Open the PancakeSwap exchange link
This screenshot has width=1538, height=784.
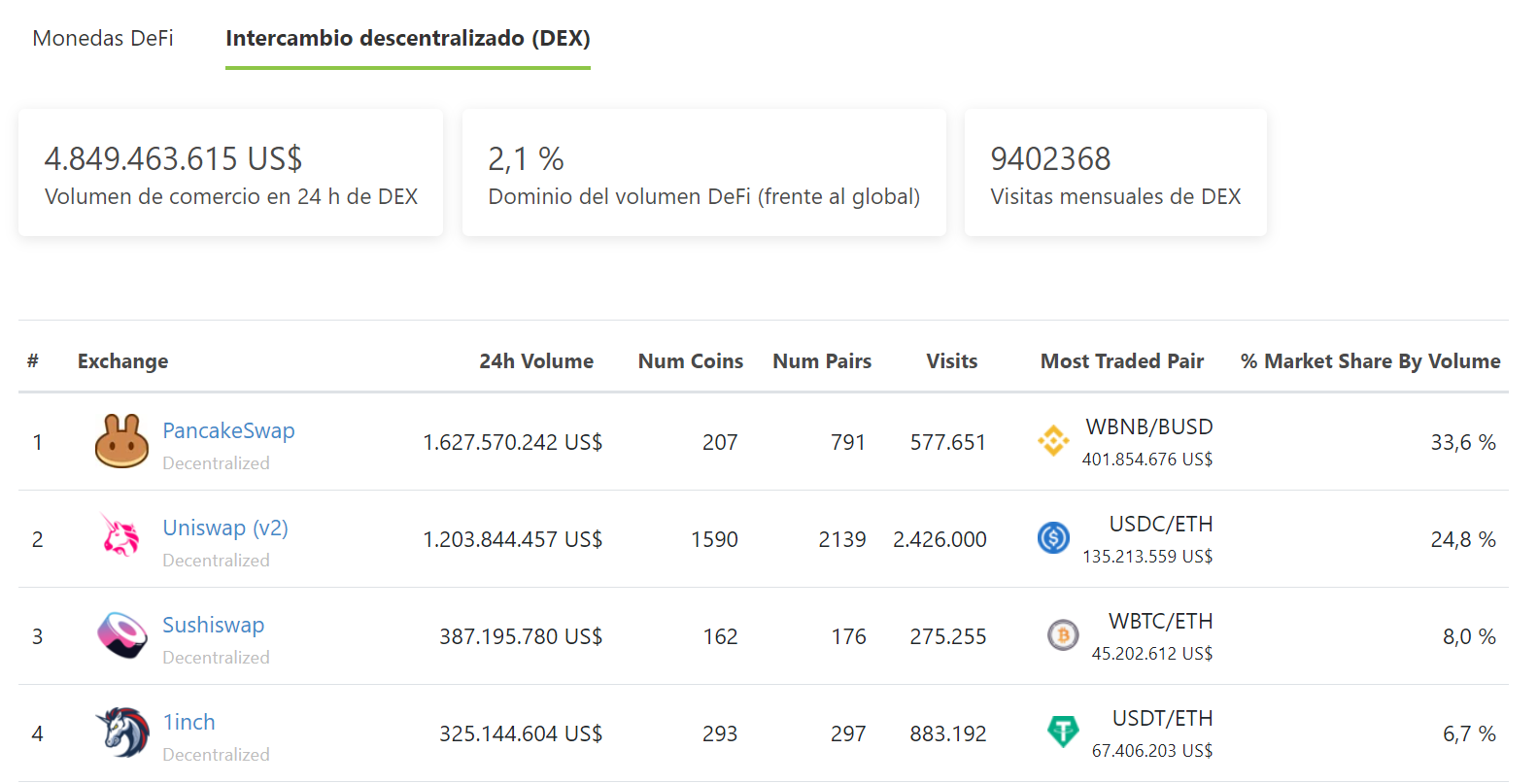pyautogui.click(x=228, y=430)
